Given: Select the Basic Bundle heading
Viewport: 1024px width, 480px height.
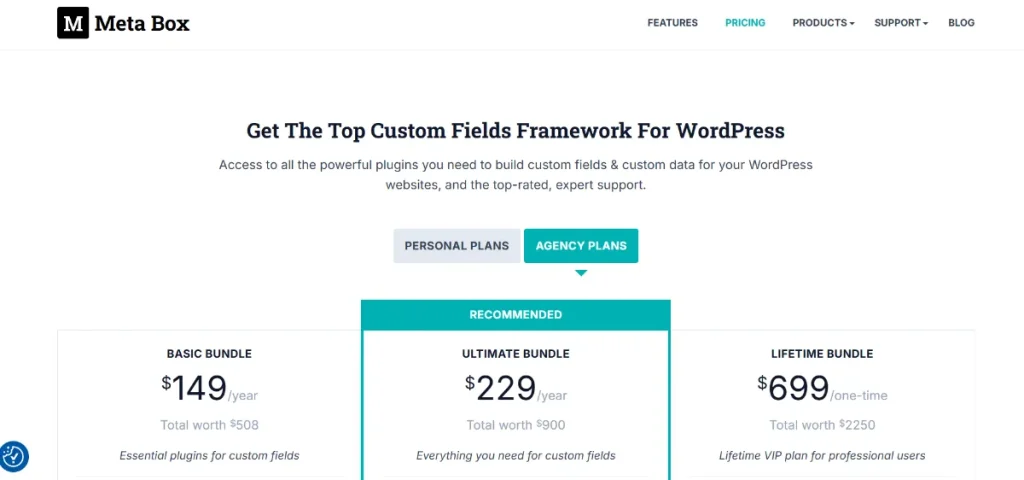Looking at the screenshot, I should click(209, 354).
